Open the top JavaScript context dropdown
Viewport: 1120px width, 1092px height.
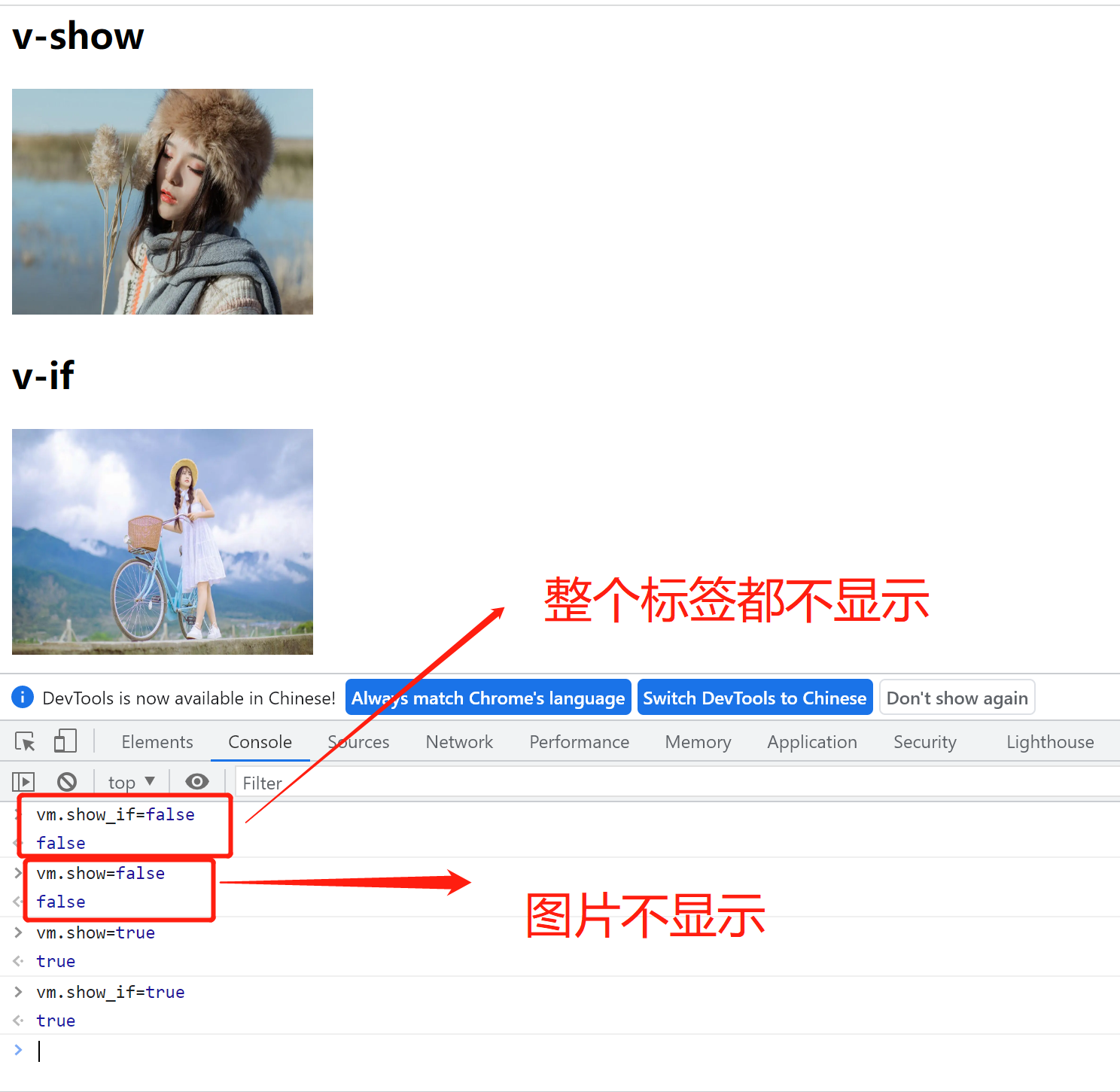[x=131, y=783]
